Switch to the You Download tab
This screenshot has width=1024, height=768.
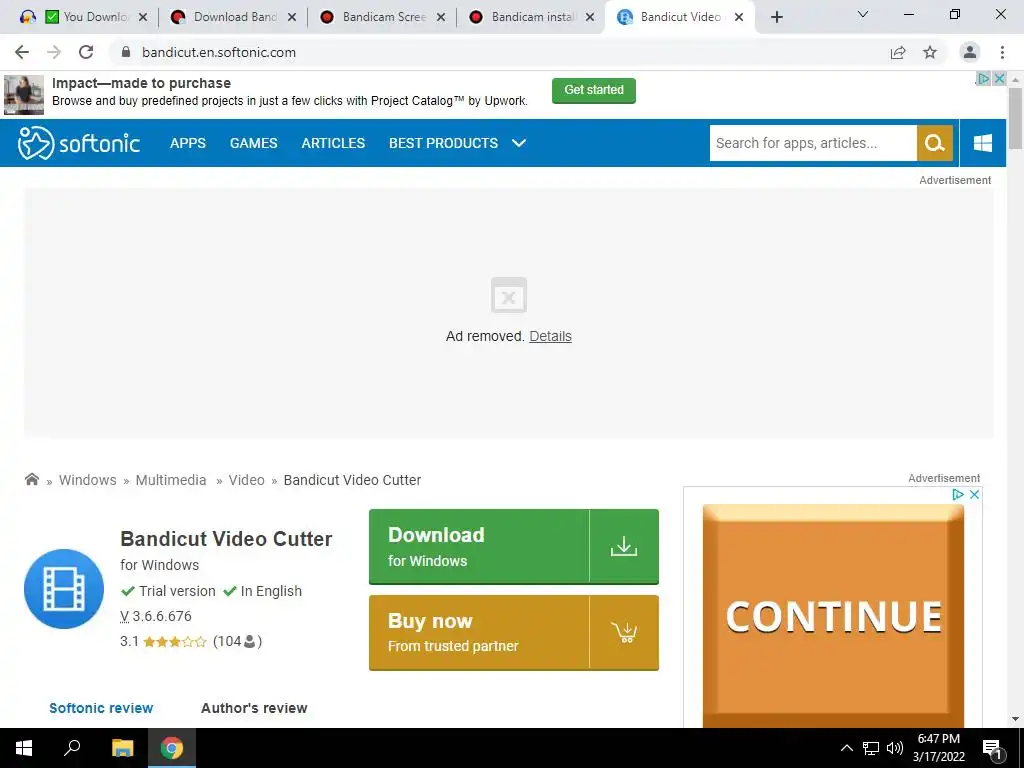[x=85, y=17]
